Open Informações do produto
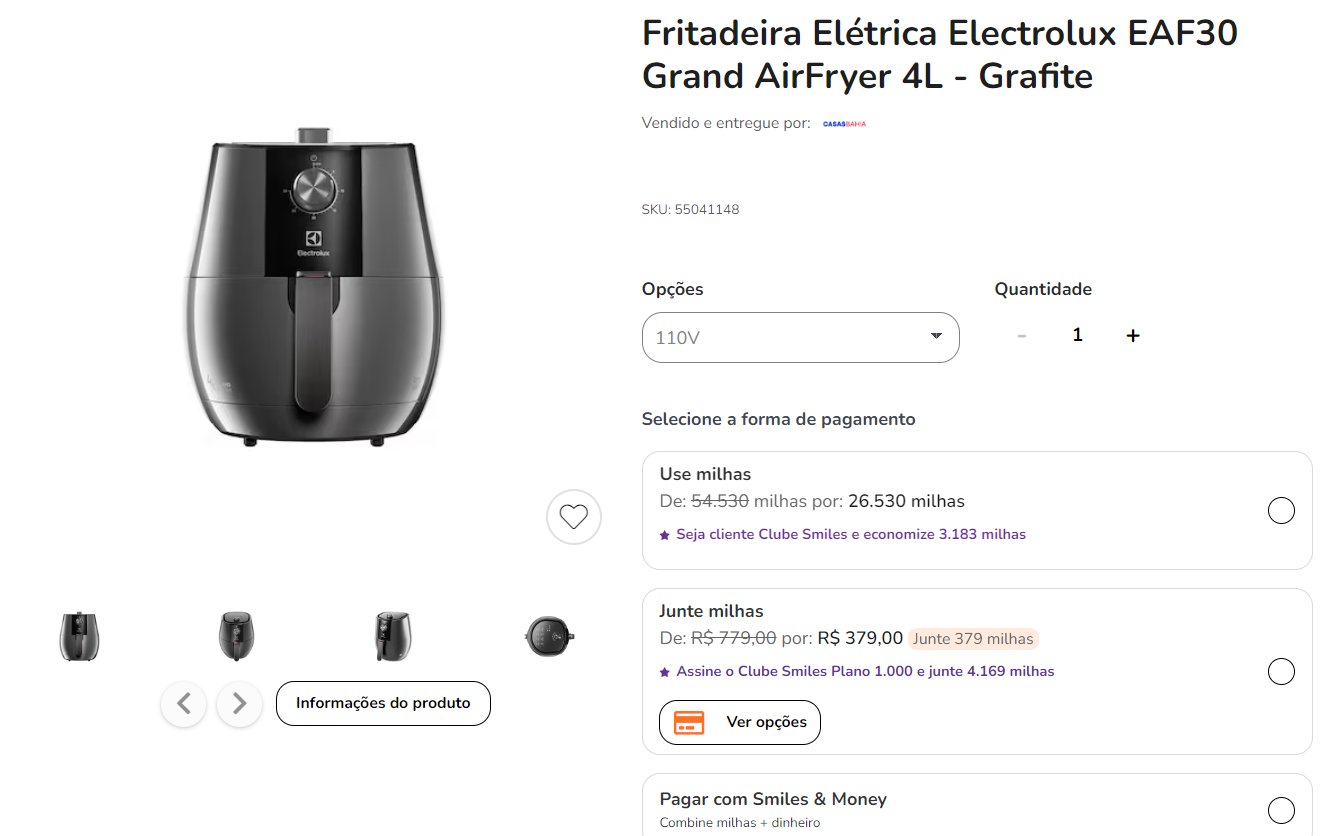1337x836 pixels. coord(383,703)
